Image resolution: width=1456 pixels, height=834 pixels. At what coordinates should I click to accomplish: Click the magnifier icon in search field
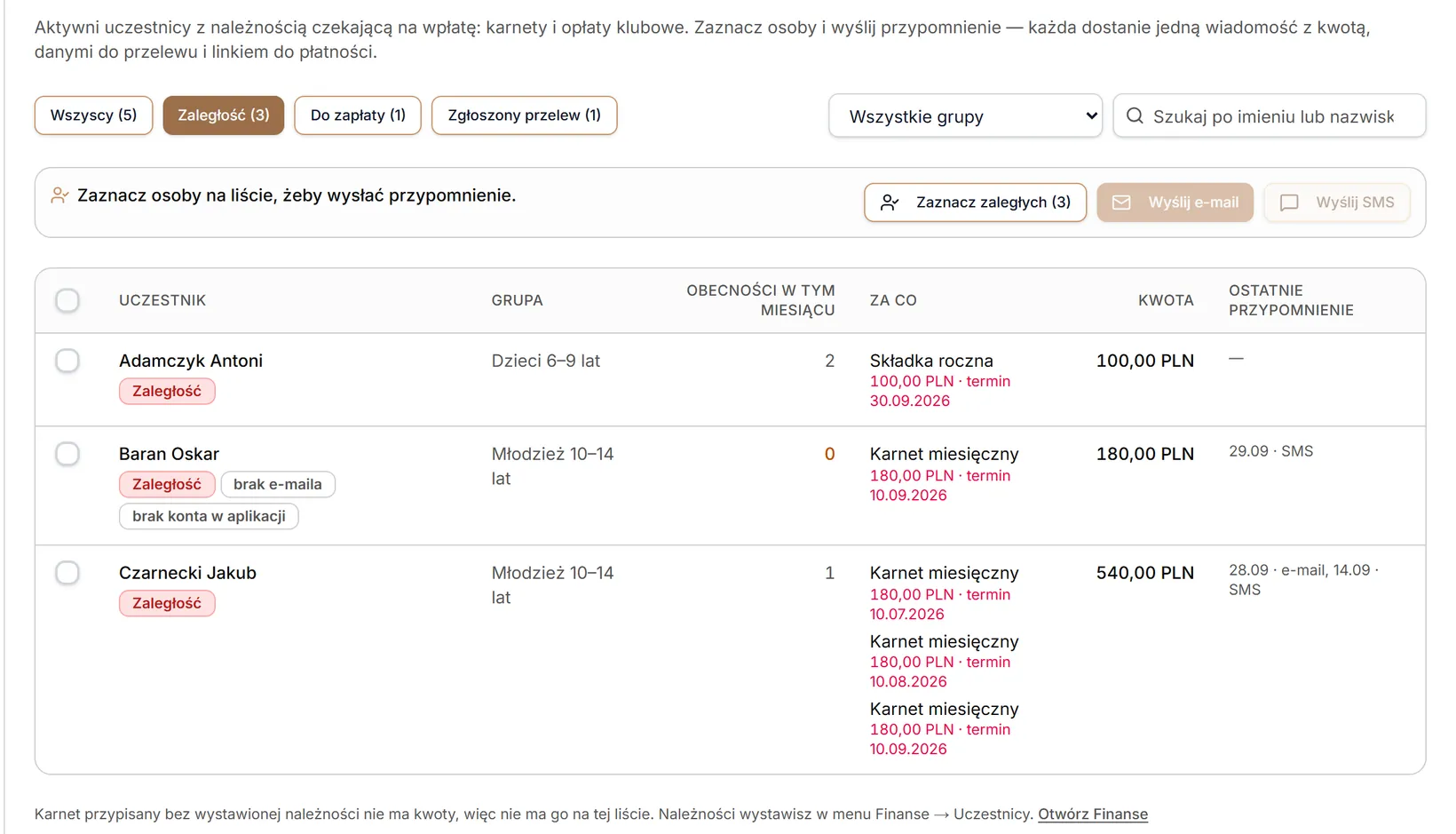pyautogui.click(x=1135, y=115)
